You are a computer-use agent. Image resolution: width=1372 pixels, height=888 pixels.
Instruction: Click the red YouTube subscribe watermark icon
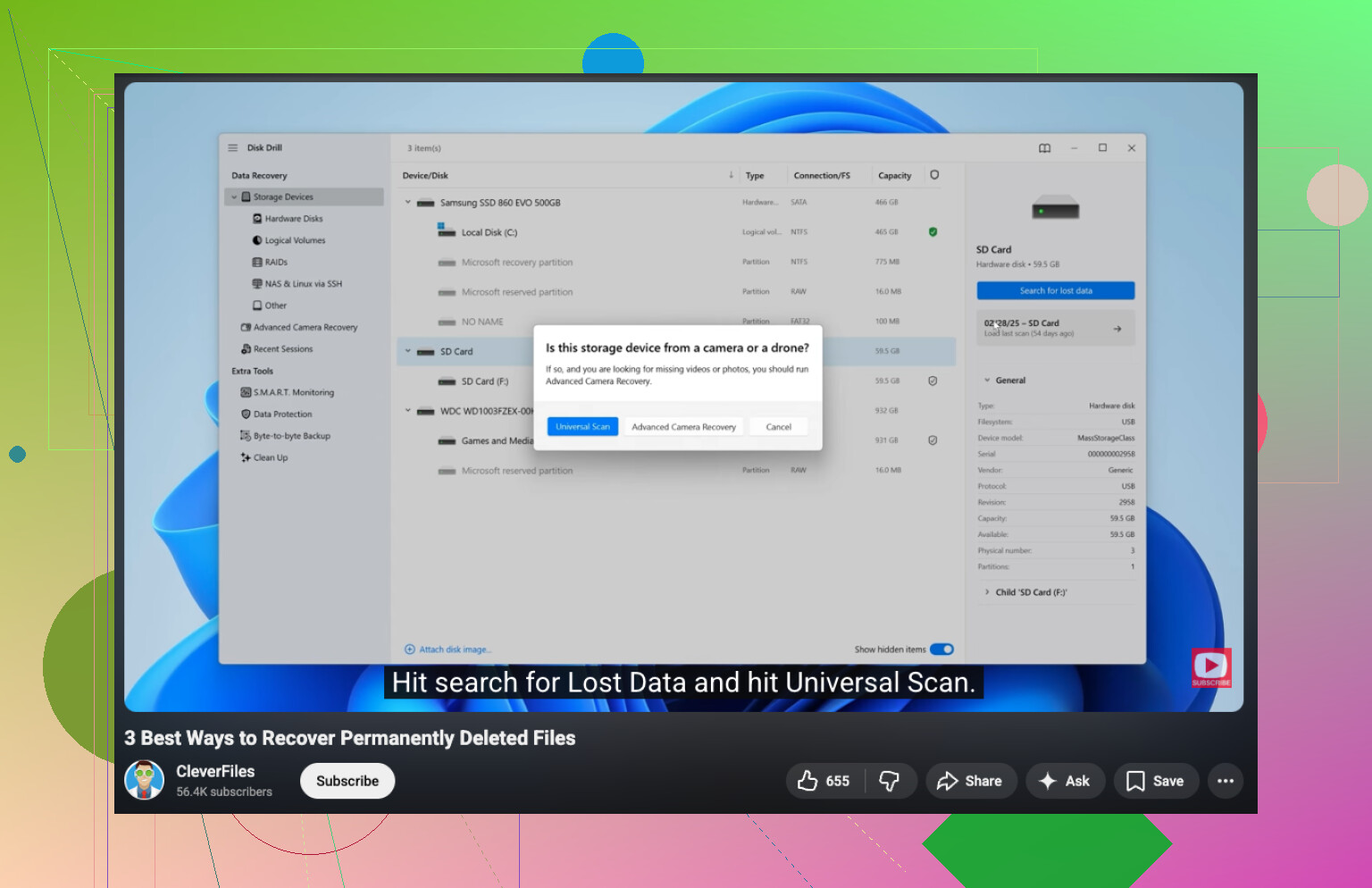(1211, 667)
